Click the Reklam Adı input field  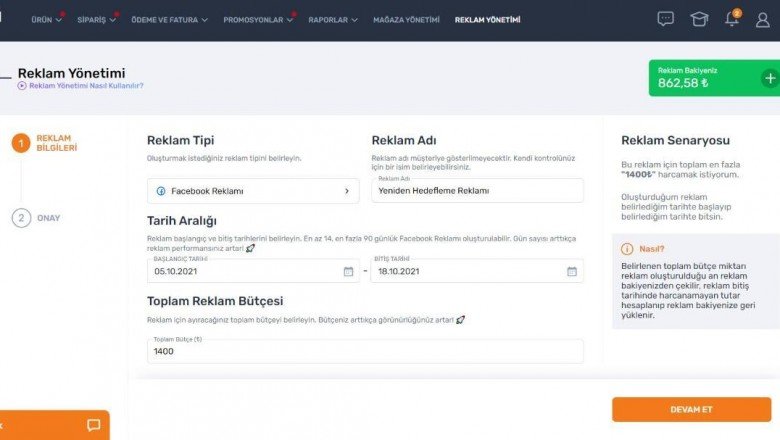pos(478,190)
